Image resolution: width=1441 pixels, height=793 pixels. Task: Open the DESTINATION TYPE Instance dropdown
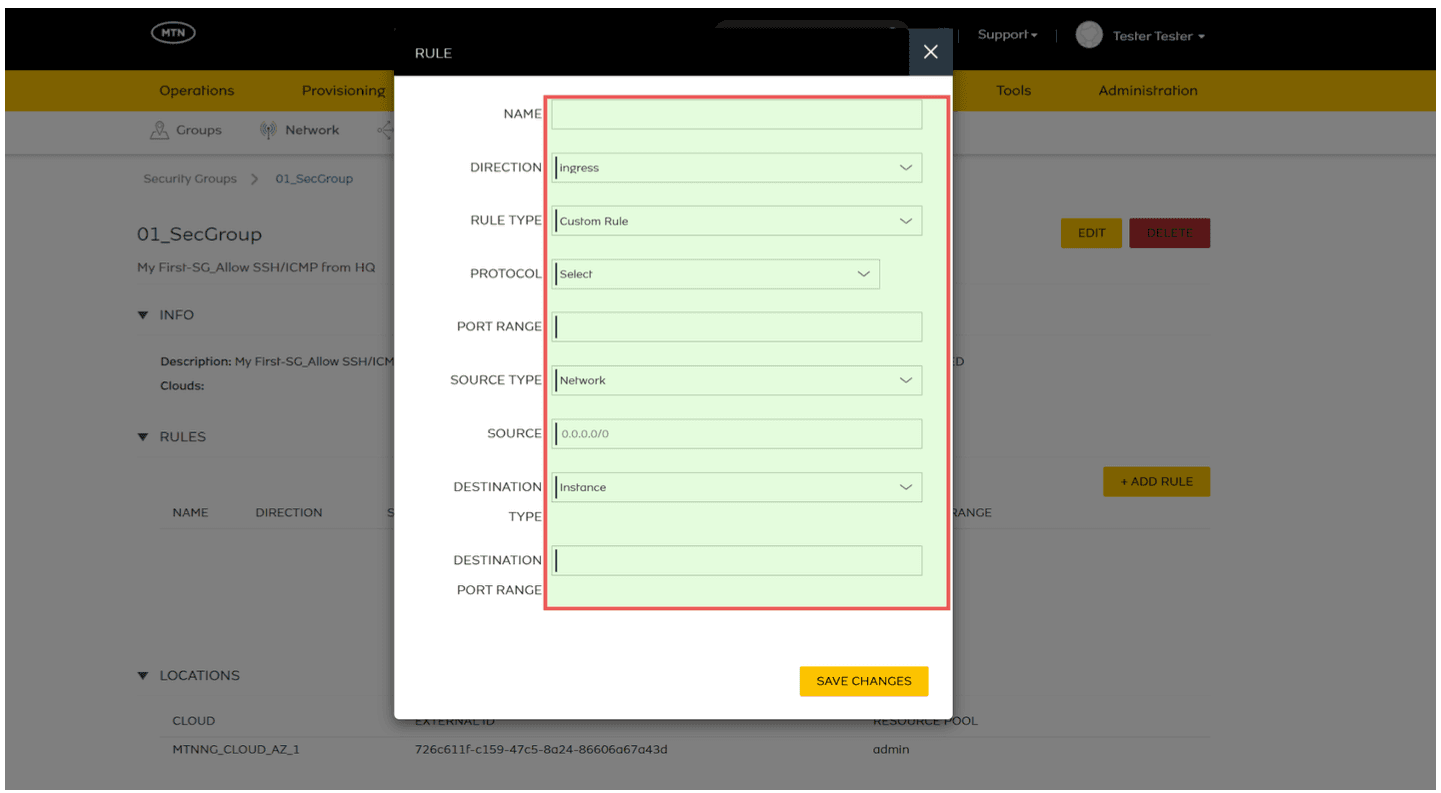click(737, 487)
